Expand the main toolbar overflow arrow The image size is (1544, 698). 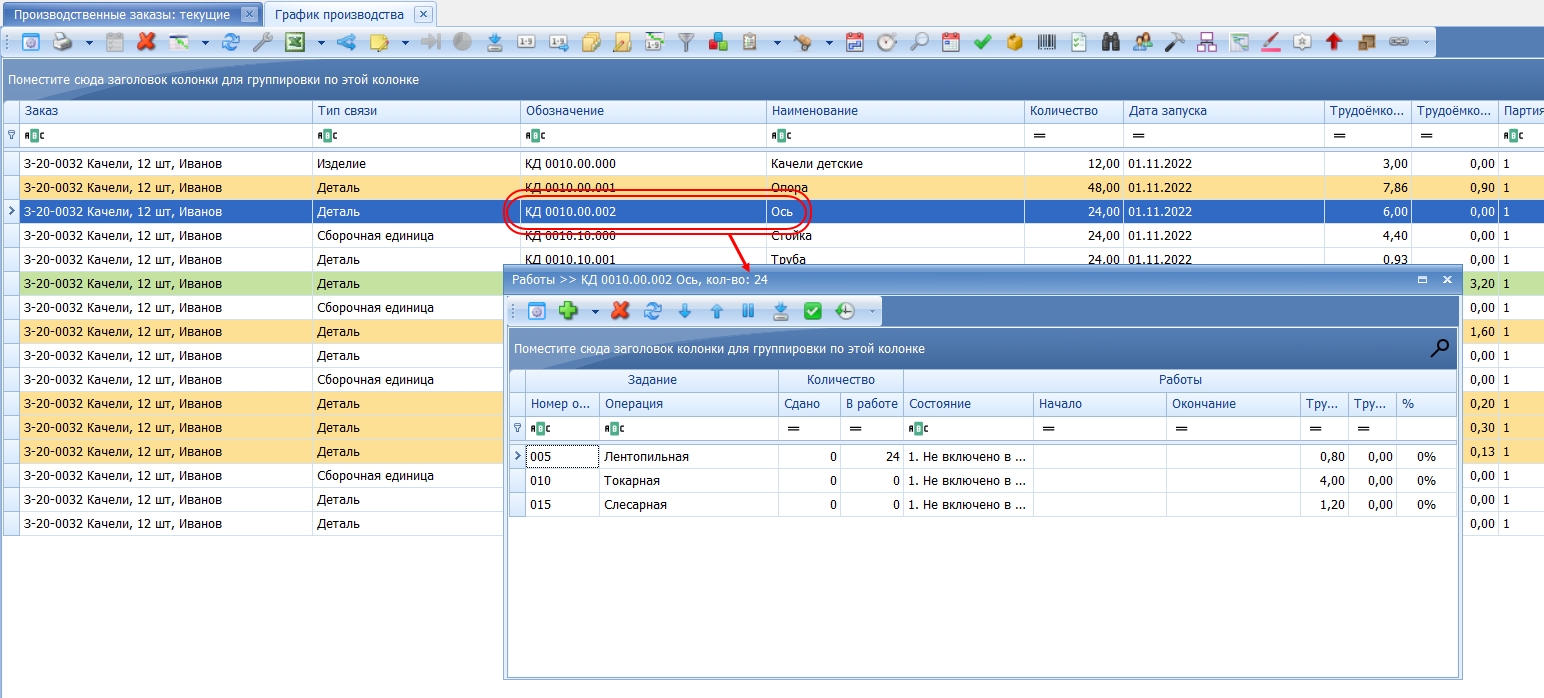[1427, 42]
